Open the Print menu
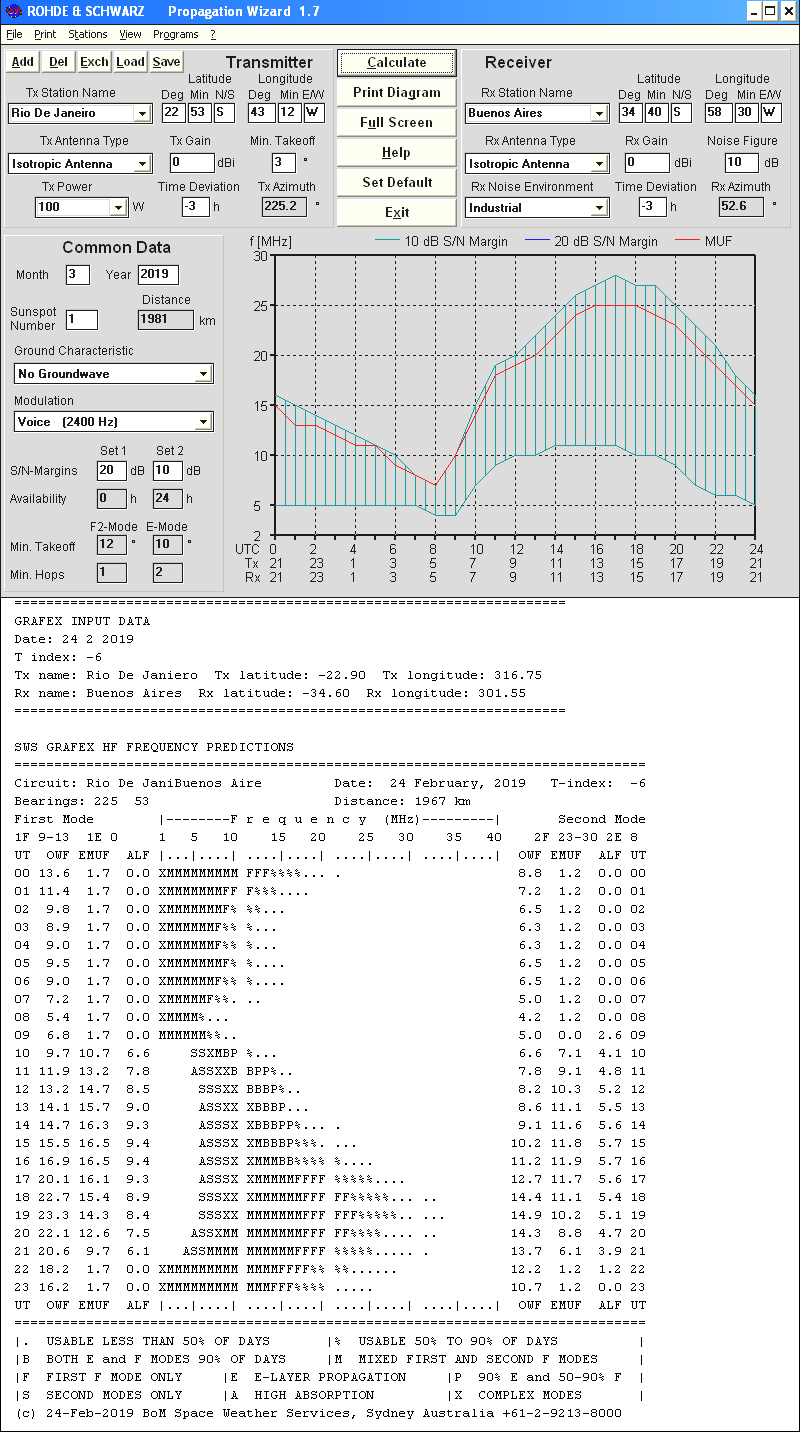The width and height of the screenshot is (800, 1432). 45,34
